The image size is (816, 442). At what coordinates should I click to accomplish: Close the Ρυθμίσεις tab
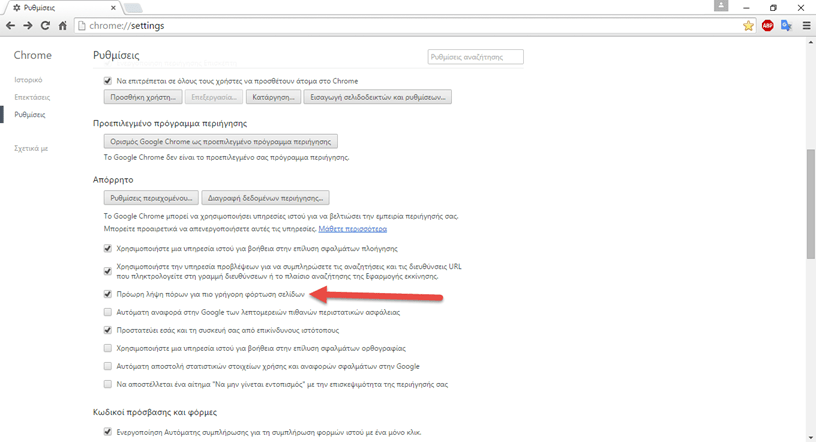113,8
